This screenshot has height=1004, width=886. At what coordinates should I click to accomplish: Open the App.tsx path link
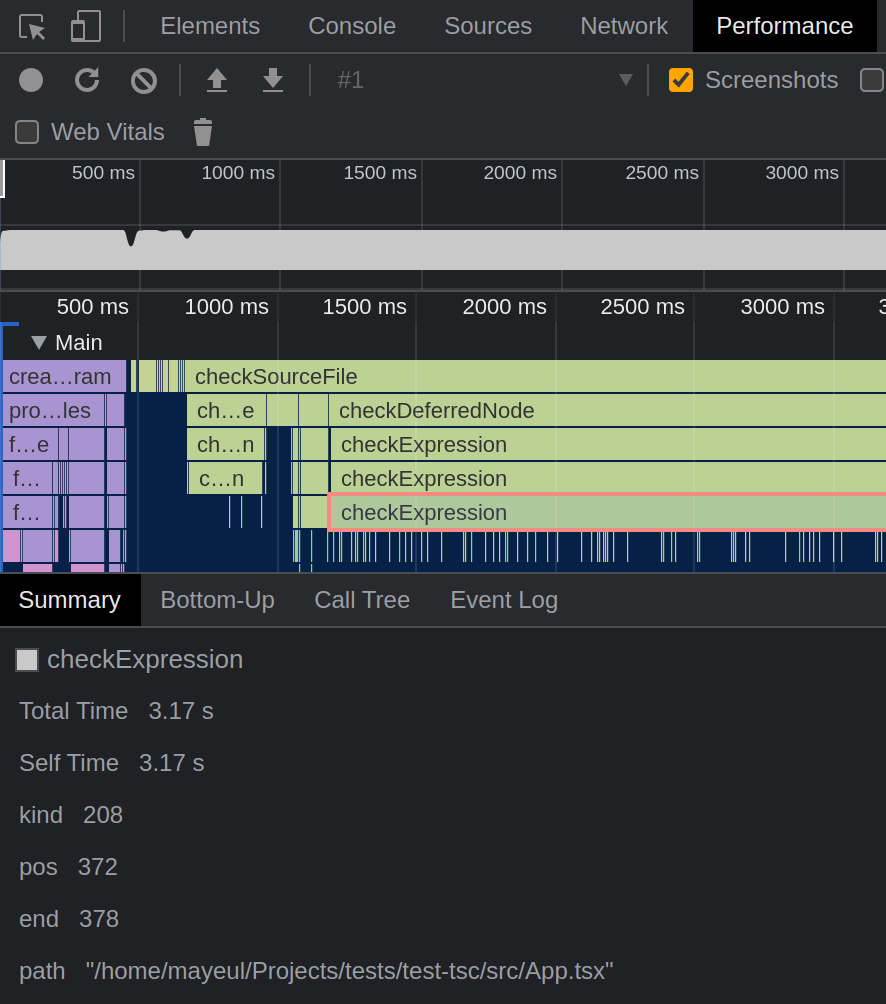349,970
